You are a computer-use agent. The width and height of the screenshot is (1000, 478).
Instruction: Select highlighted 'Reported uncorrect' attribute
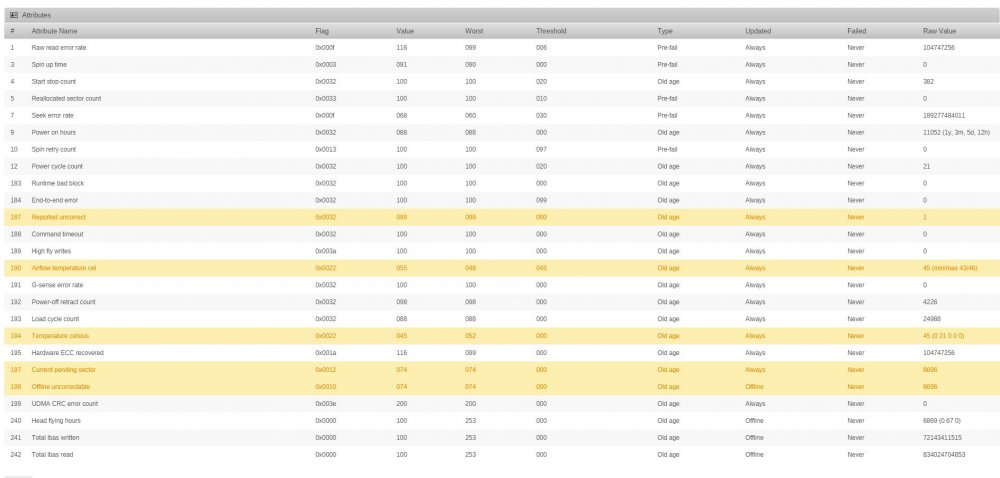(58, 217)
